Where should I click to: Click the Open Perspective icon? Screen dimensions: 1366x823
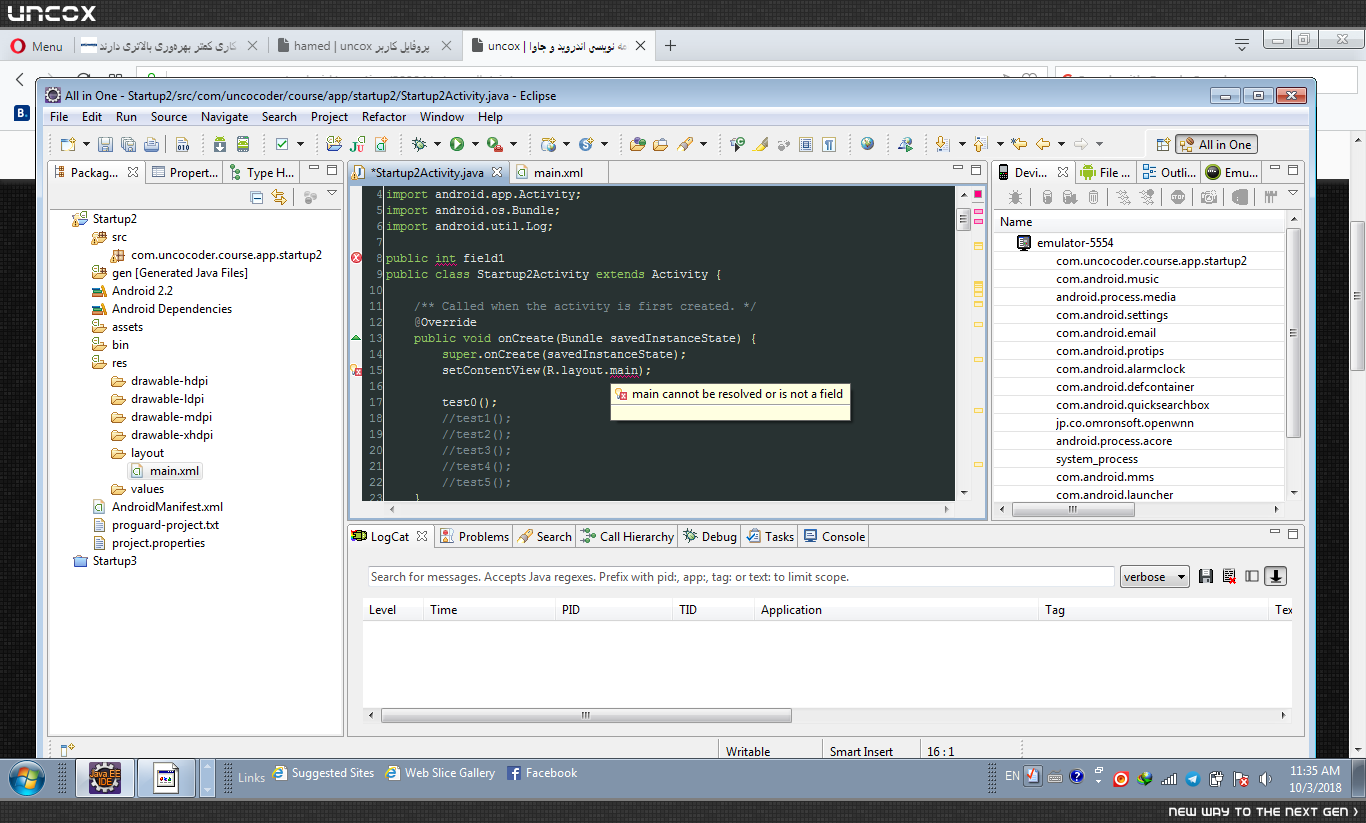1162,144
